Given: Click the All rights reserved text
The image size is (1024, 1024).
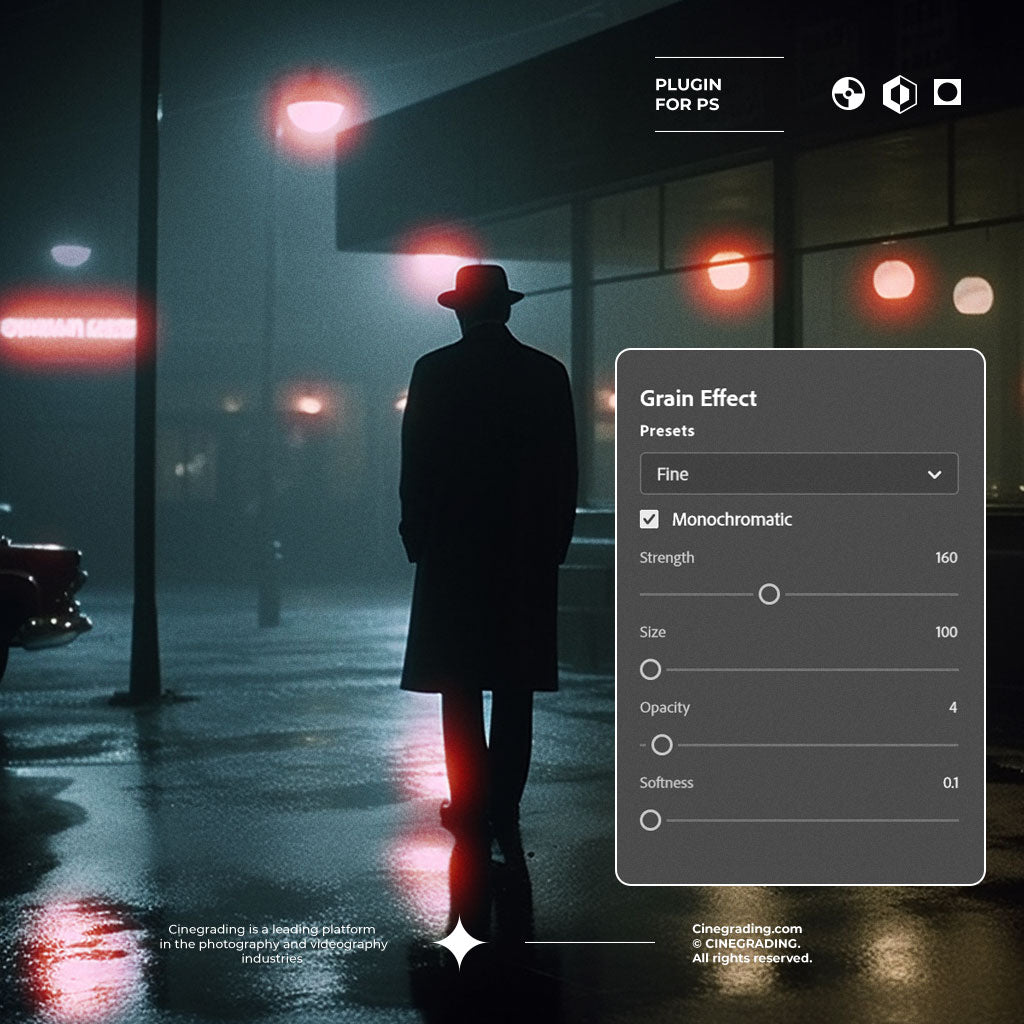Looking at the screenshot, I should (751, 959).
